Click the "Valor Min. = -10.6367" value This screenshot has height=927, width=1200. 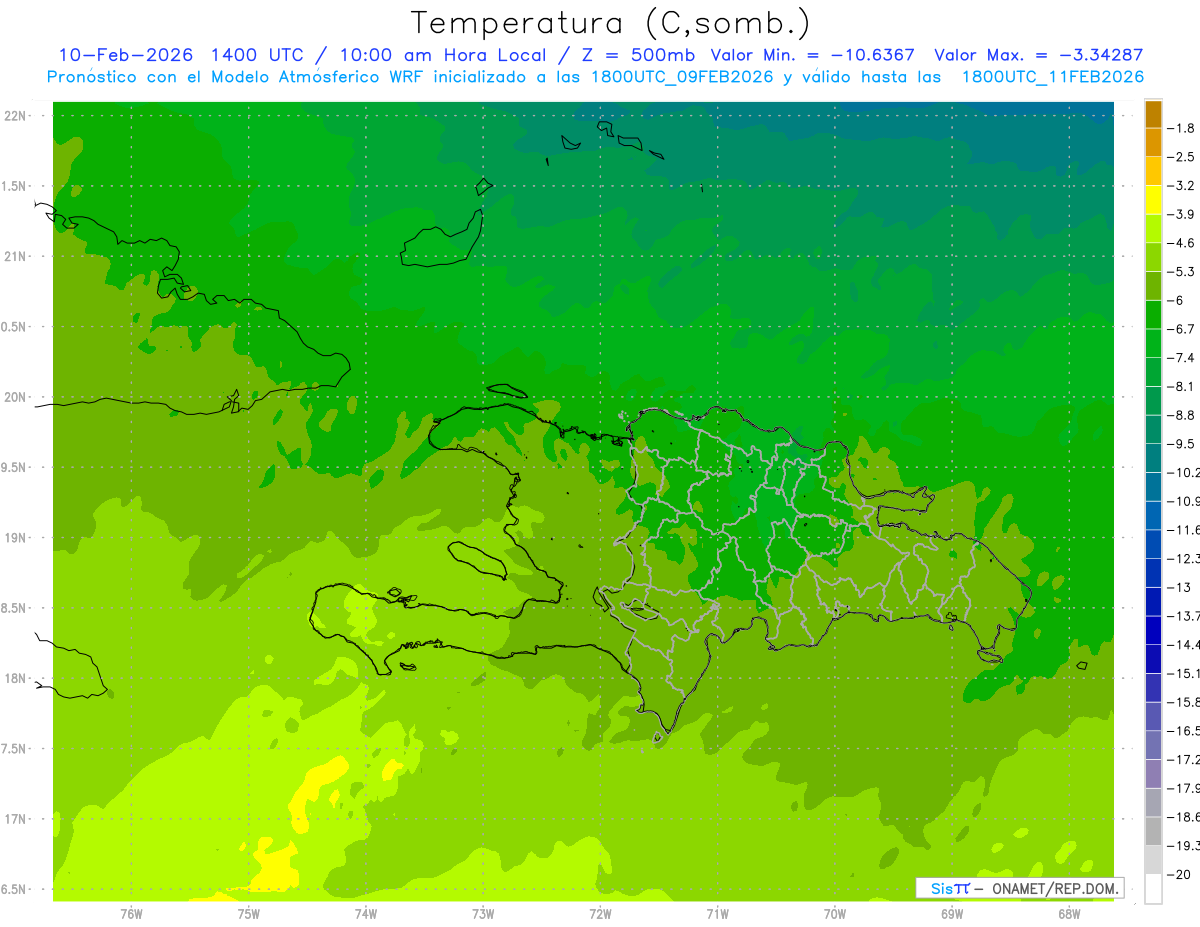(813, 56)
